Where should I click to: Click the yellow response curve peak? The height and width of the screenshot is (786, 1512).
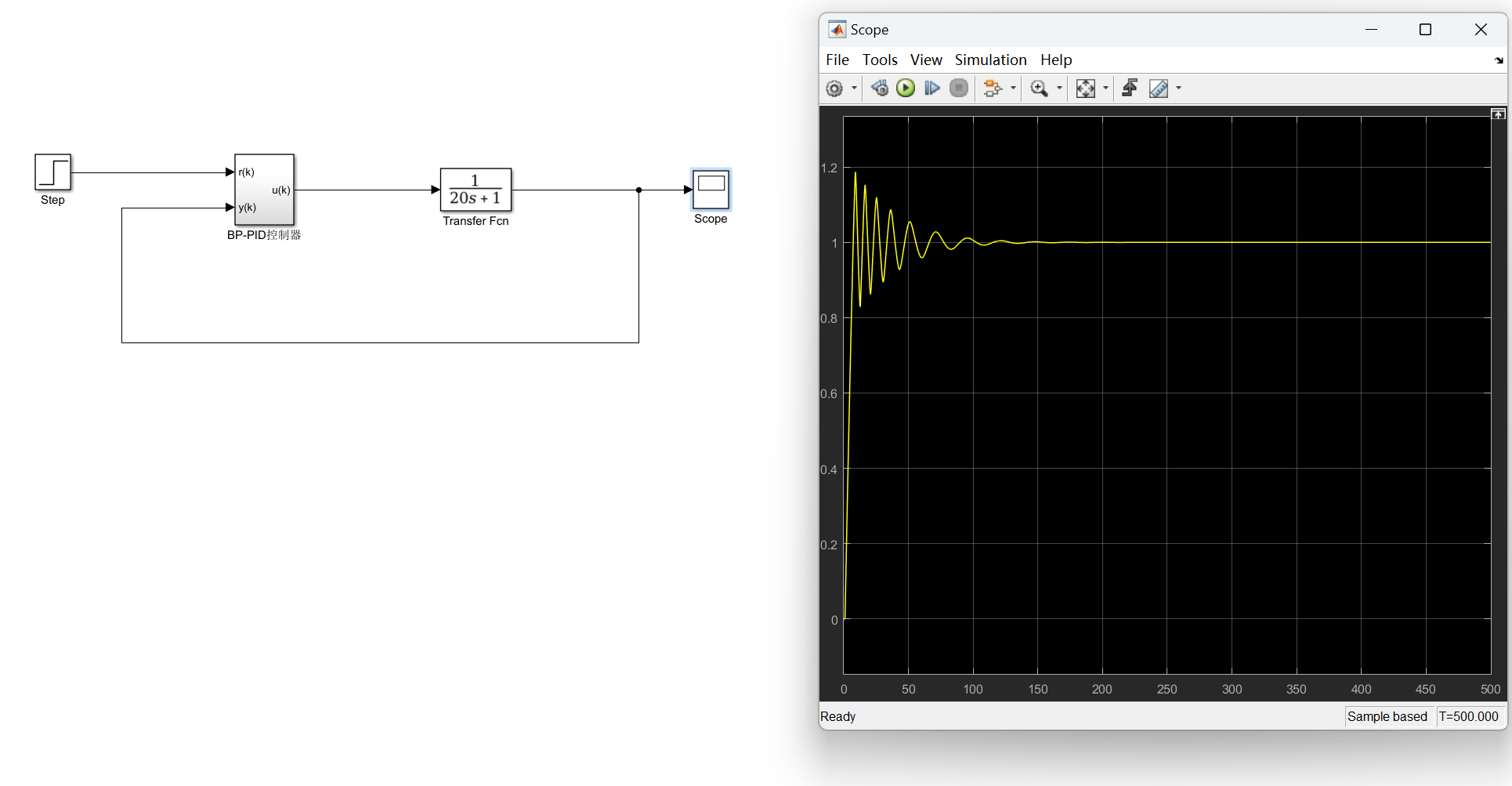click(855, 172)
